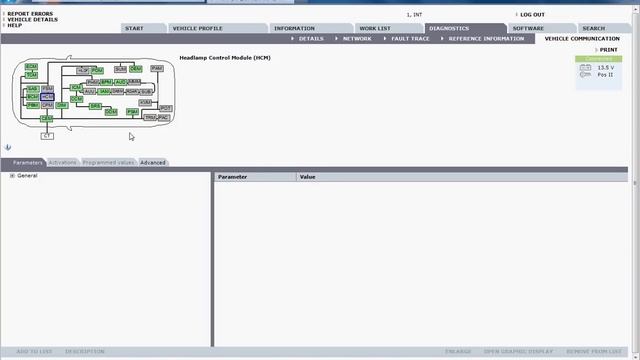Click the Pos II ignition status text
The width and height of the screenshot is (640, 360).
point(605,75)
